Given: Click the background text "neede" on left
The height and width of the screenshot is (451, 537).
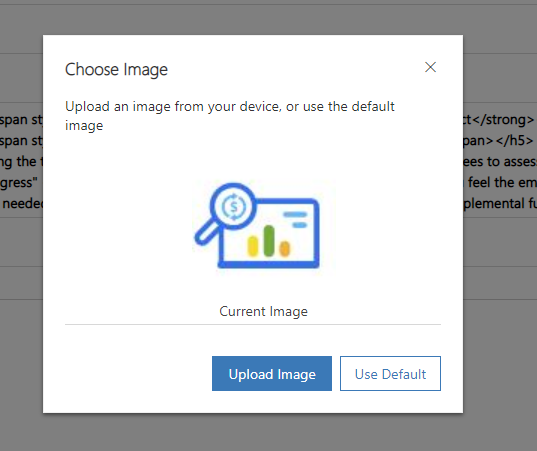Looking at the screenshot, I should pyautogui.click(x=23, y=204).
